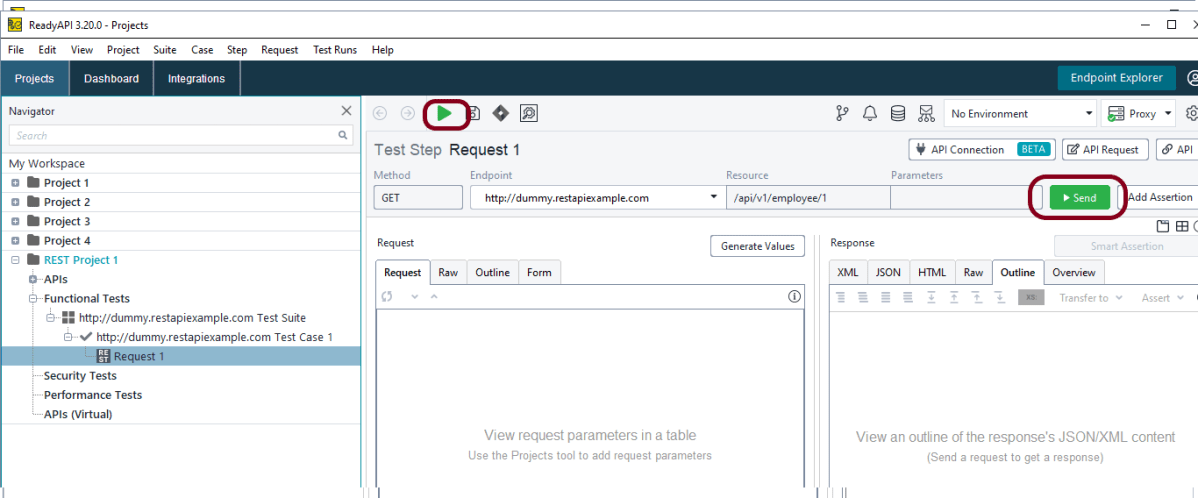Image resolution: width=1198 pixels, height=498 pixels.
Task: Click the database stack icon
Action: (x=898, y=114)
